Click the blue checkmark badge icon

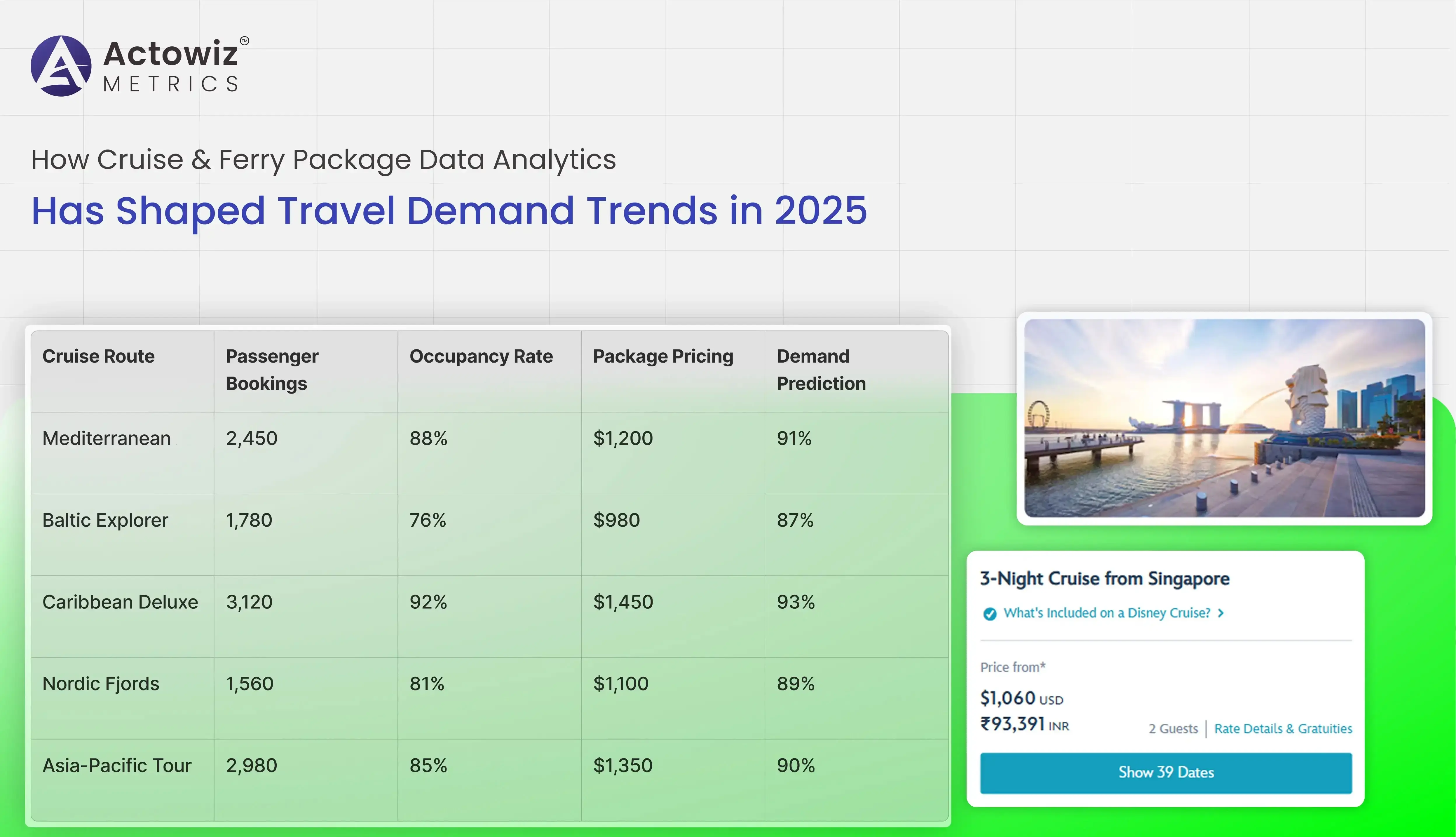[989, 614]
